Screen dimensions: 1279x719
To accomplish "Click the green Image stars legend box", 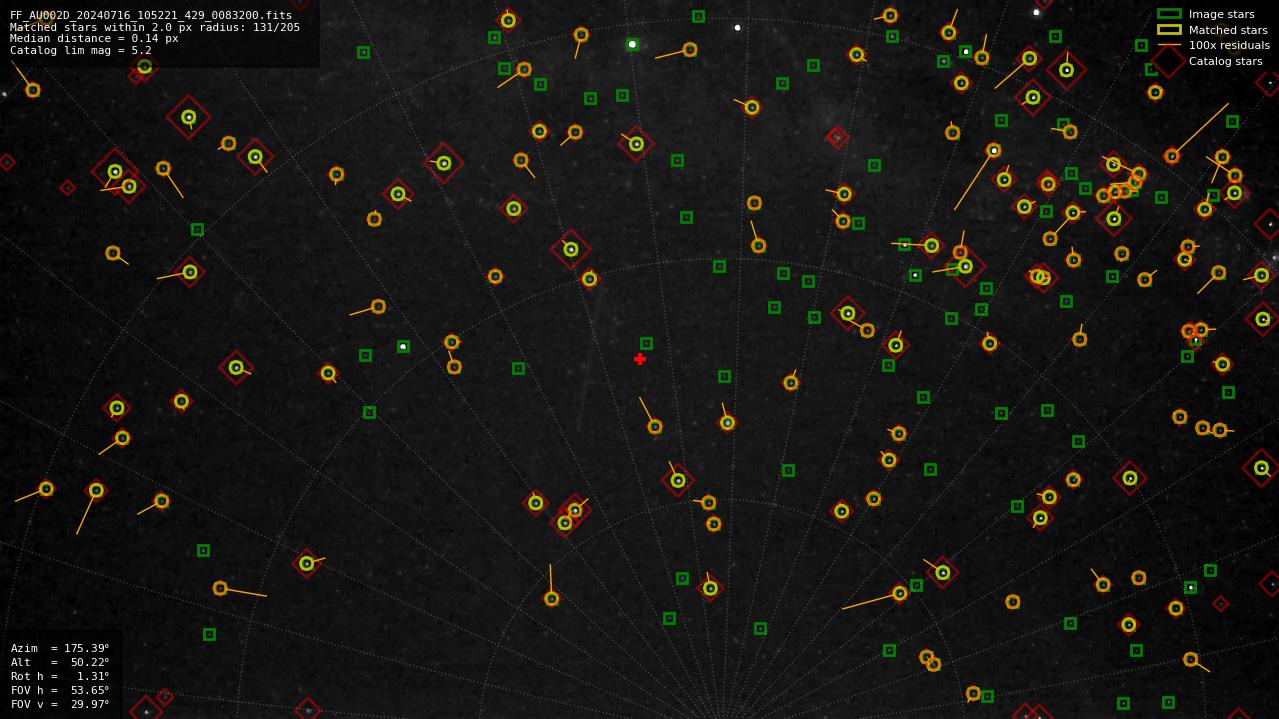I will (x=1169, y=14).
